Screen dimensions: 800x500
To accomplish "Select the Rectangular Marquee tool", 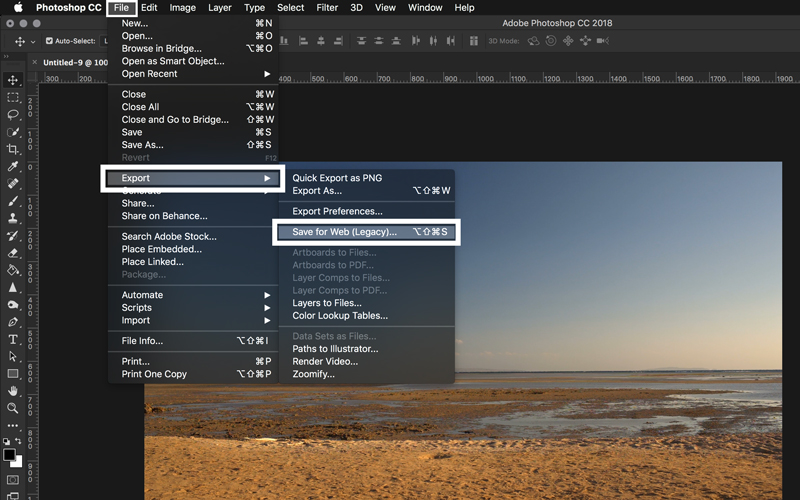I will [x=13, y=97].
